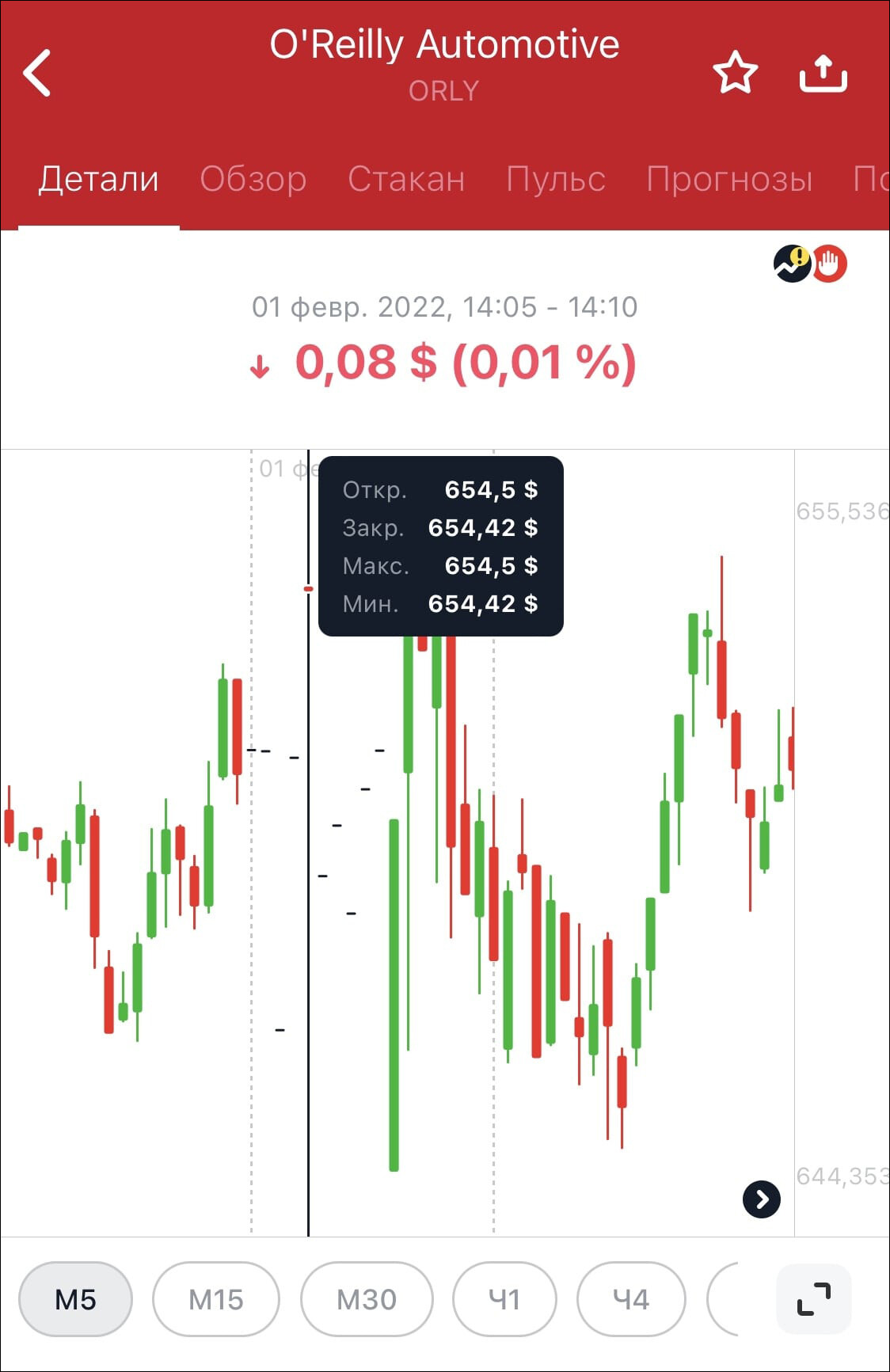Open the Детали tab
This screenshot has height=1372, width=890.
click(x=99, y=179)
